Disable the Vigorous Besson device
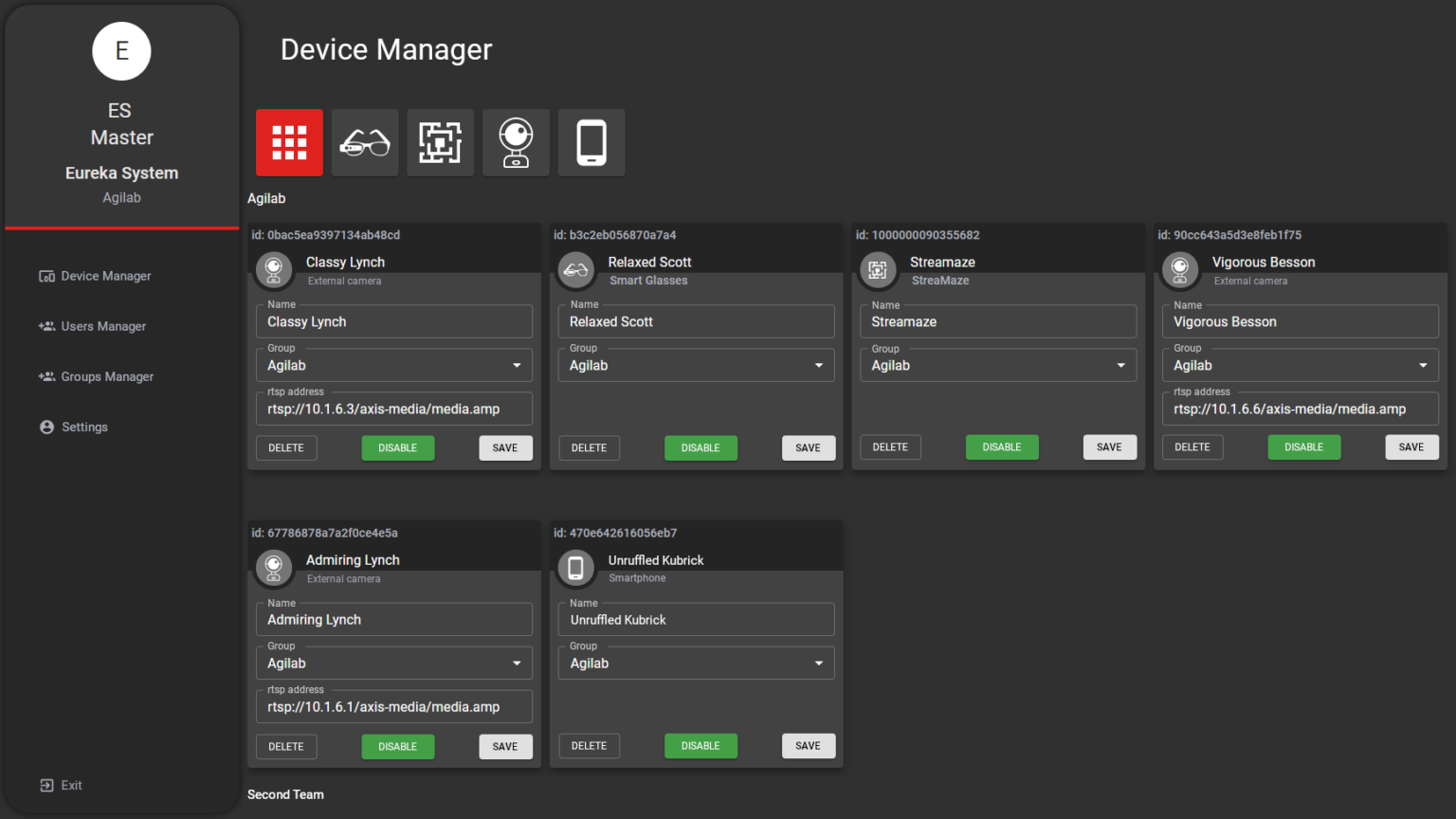The height and width of the screenshot is (819, 1456). [1304, 446]
